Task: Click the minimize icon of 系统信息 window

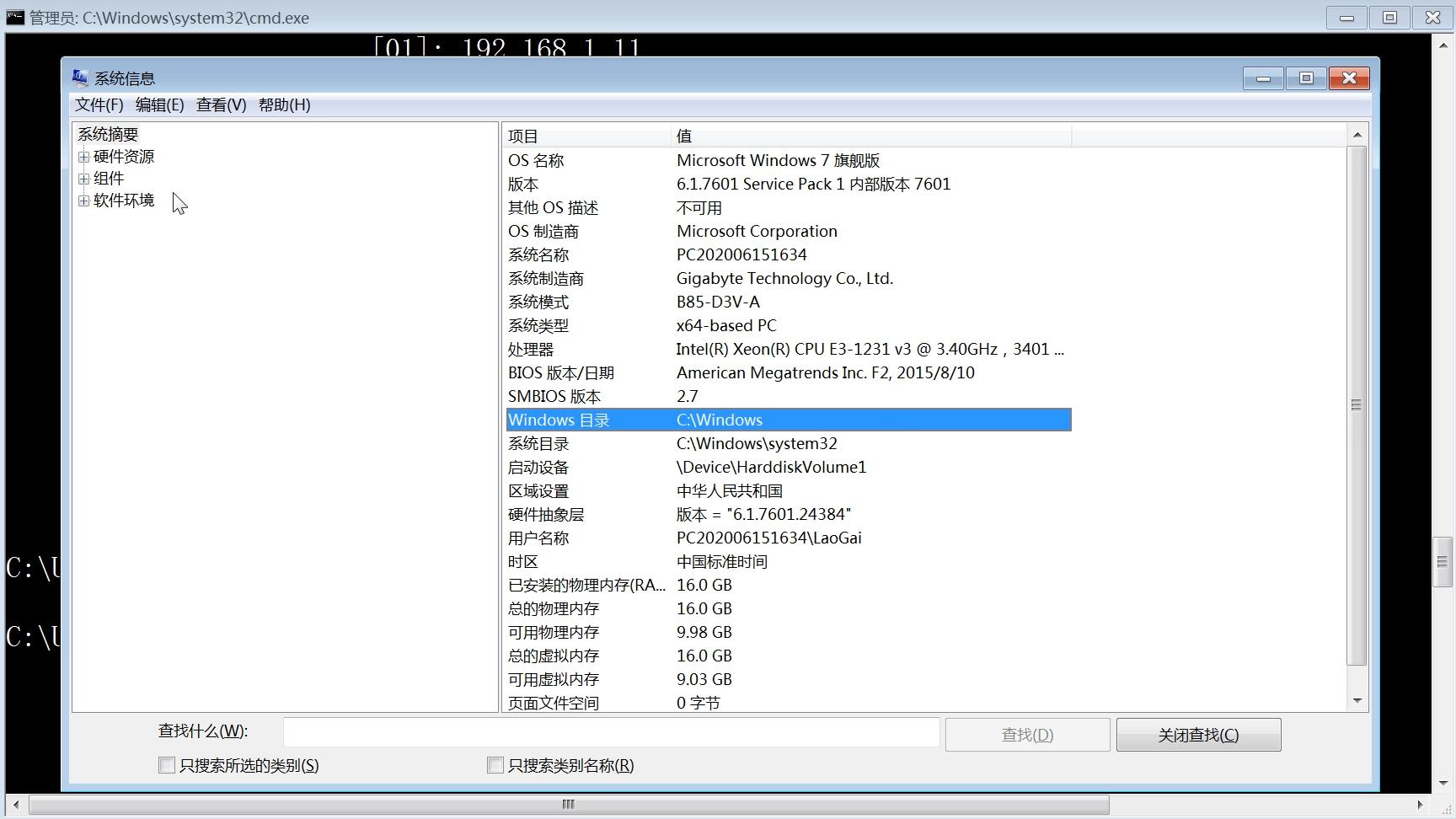Action: [x=1262, y=78]
